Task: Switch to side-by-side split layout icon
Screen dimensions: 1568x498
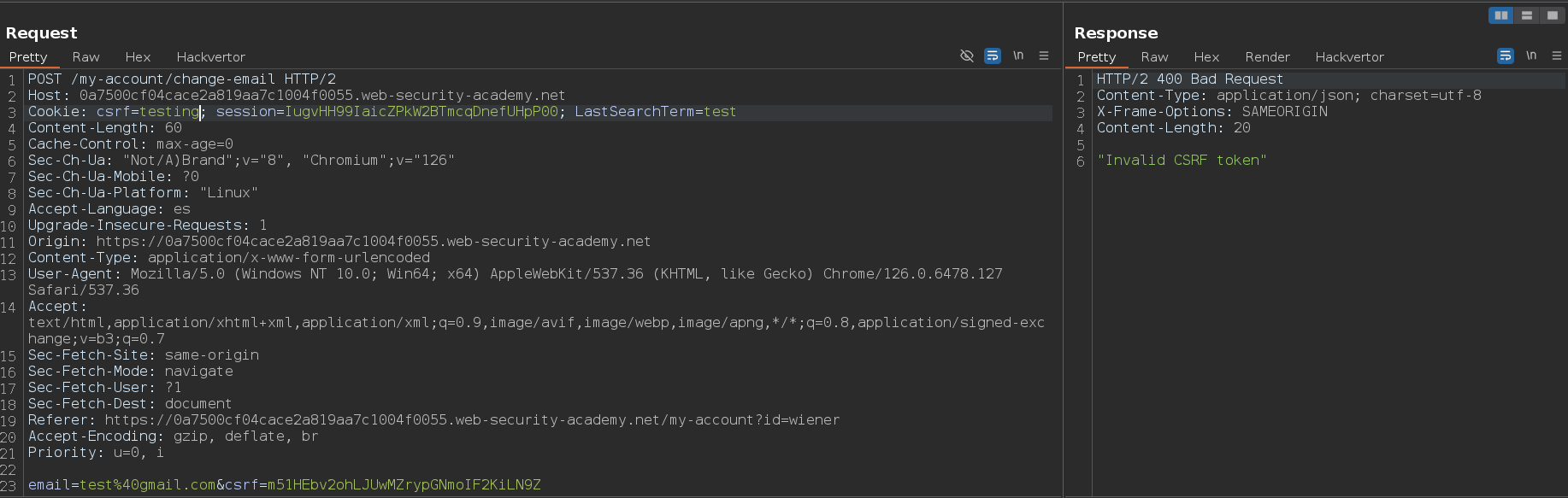Action: [1500, 15]
